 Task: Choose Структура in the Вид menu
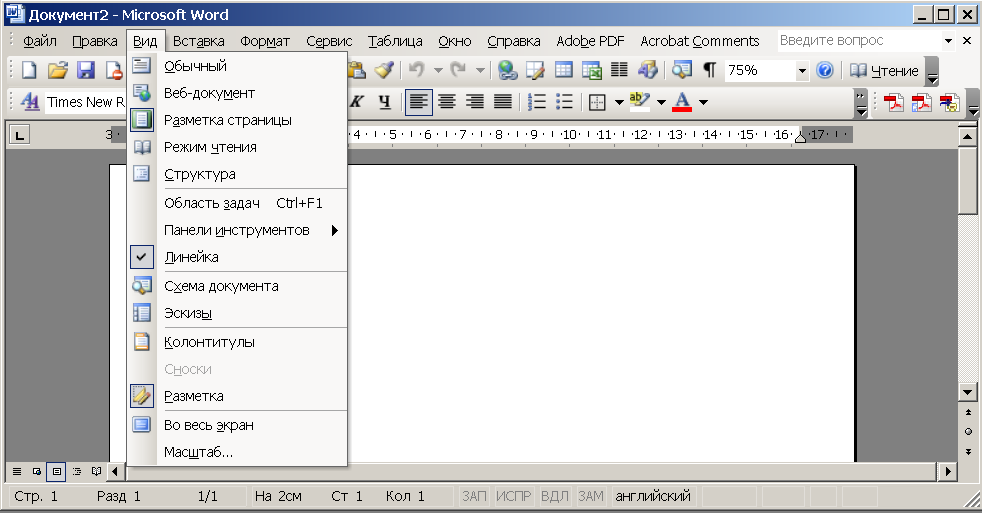[237, 174]
